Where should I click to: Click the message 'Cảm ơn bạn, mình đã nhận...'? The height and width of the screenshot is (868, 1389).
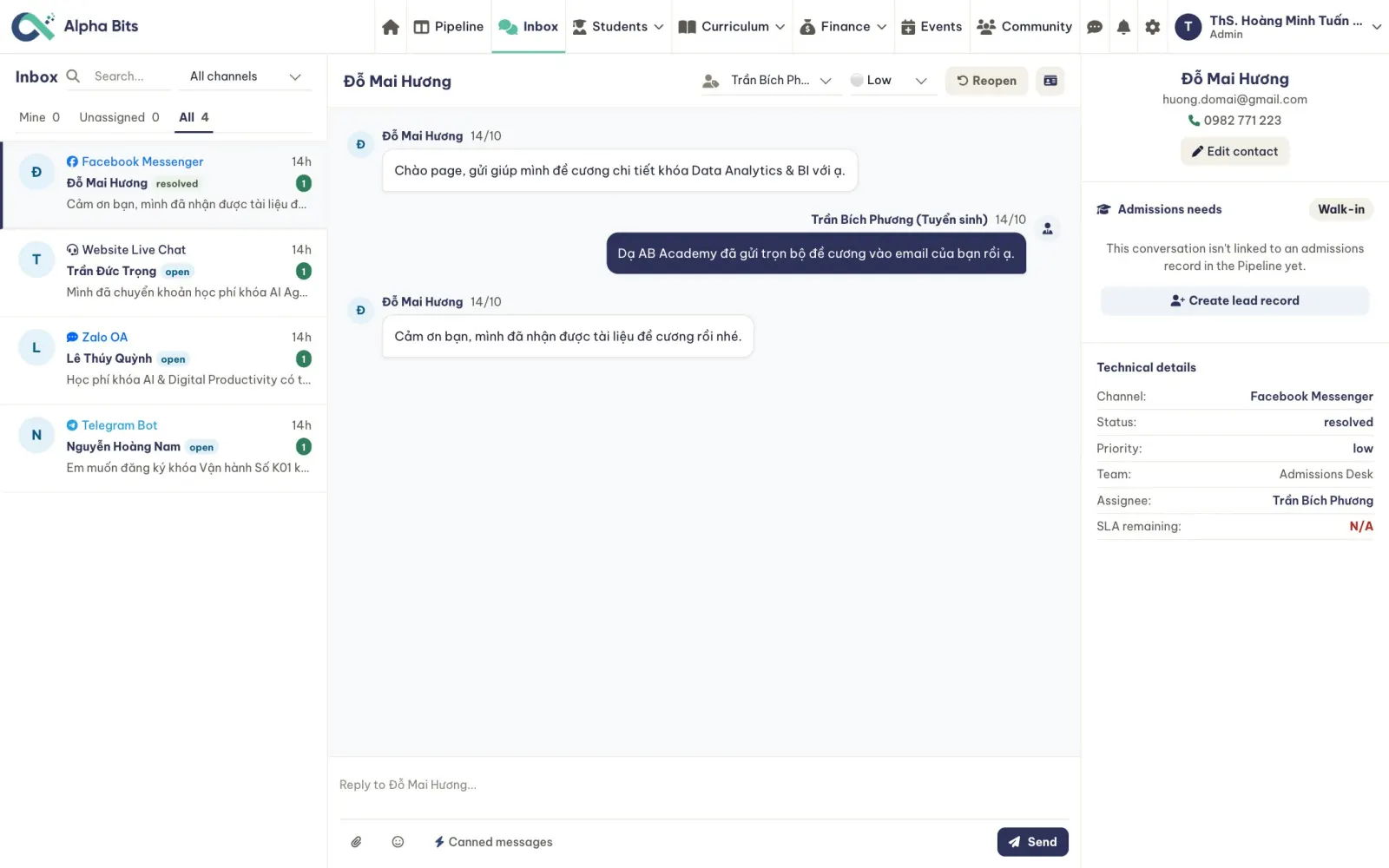coord(568,337)
